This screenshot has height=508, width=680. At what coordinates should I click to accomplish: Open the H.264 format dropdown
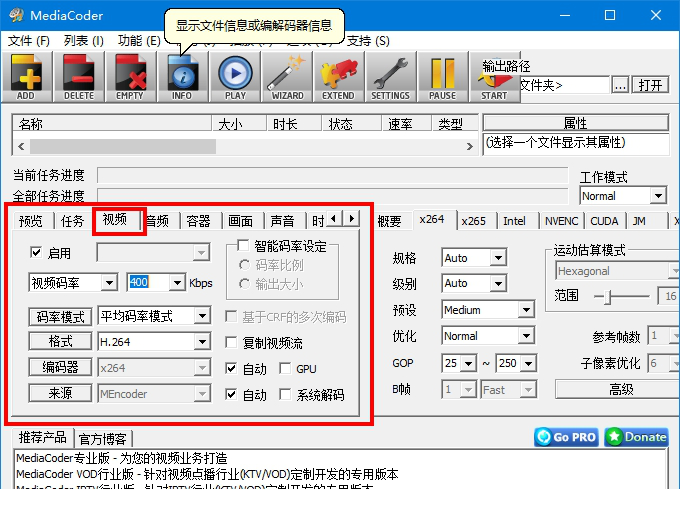click(202, 342)
